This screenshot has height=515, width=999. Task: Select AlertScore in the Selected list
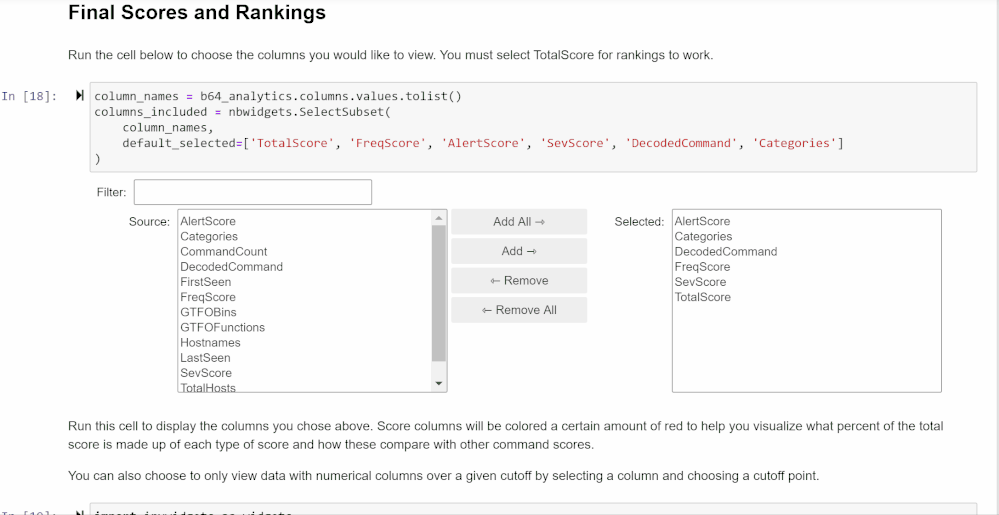pyautogui.click(x=702, y=221)
